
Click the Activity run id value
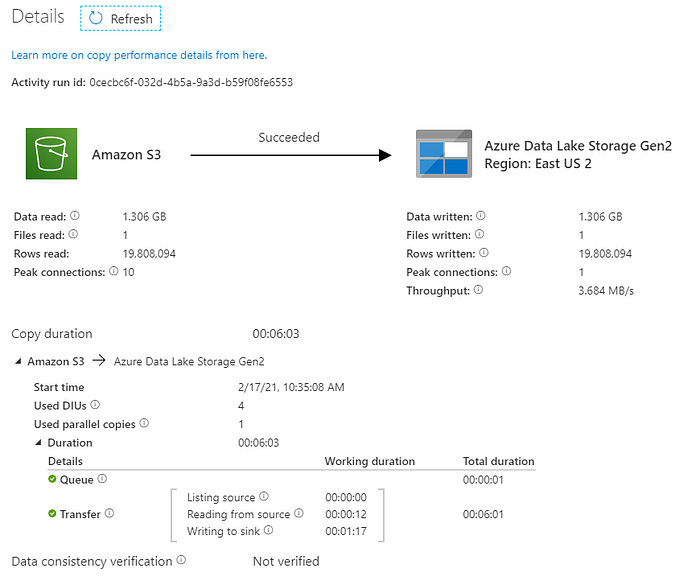[x=191, y=82]
